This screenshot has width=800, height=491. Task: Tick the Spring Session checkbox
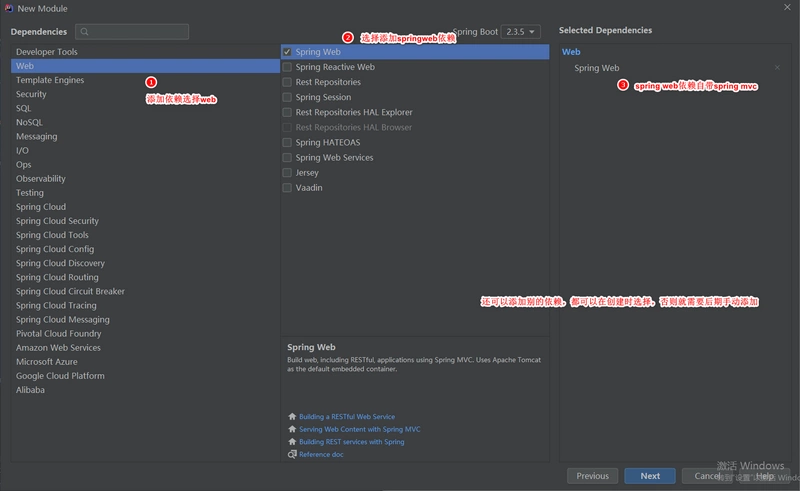pos(287,97)
